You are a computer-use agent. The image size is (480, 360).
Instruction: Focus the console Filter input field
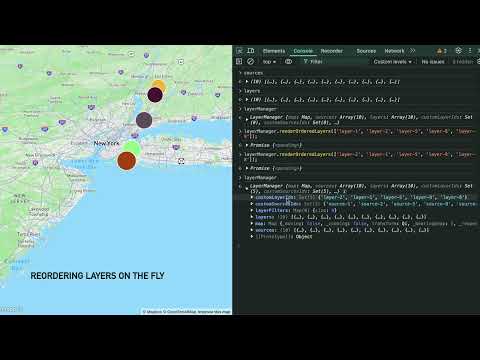click(335, 62)
